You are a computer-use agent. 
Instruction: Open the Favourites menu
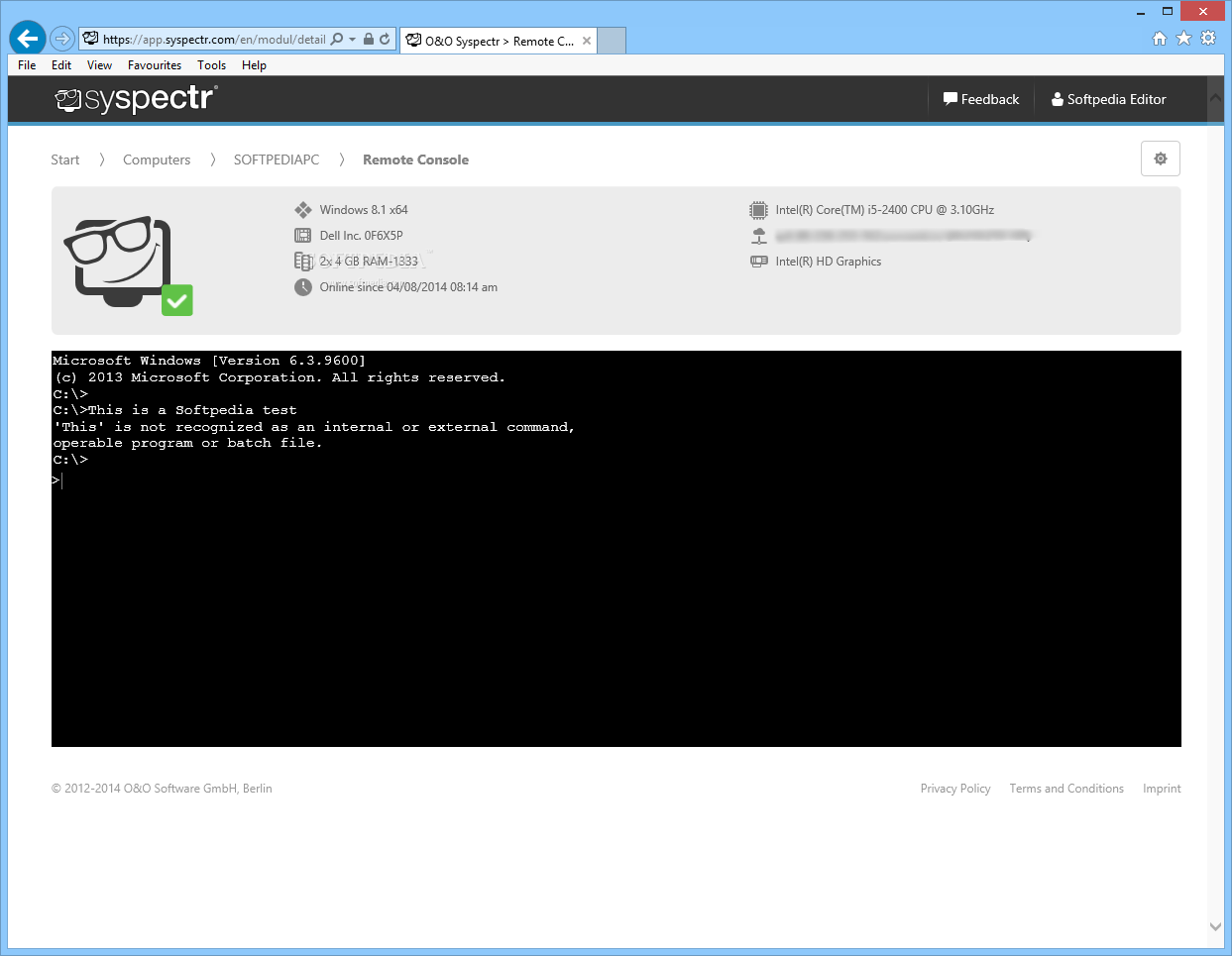[155, 65]
